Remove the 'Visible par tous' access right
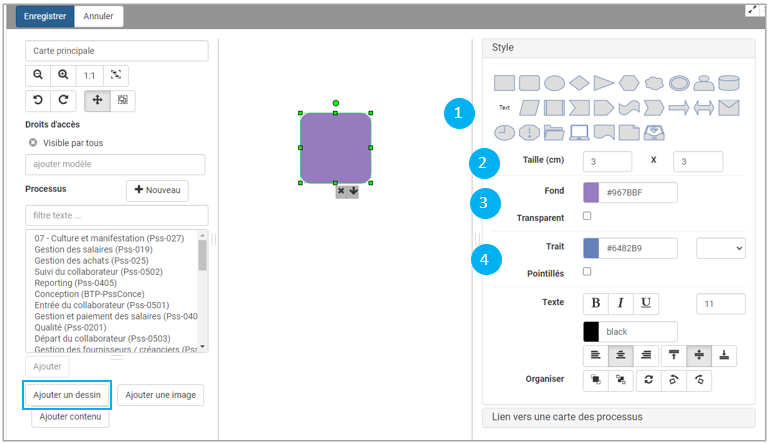This screenshot has width=770, height=444. coord(32,143)
